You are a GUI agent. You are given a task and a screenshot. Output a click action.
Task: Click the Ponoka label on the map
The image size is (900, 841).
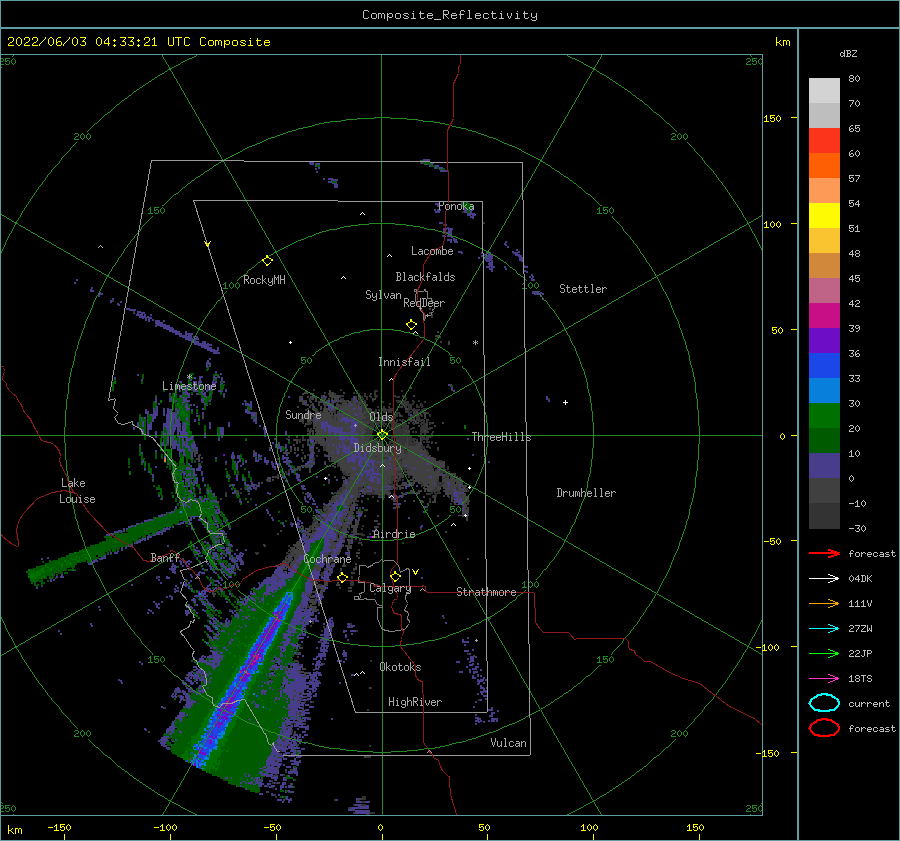pos(456,206)
